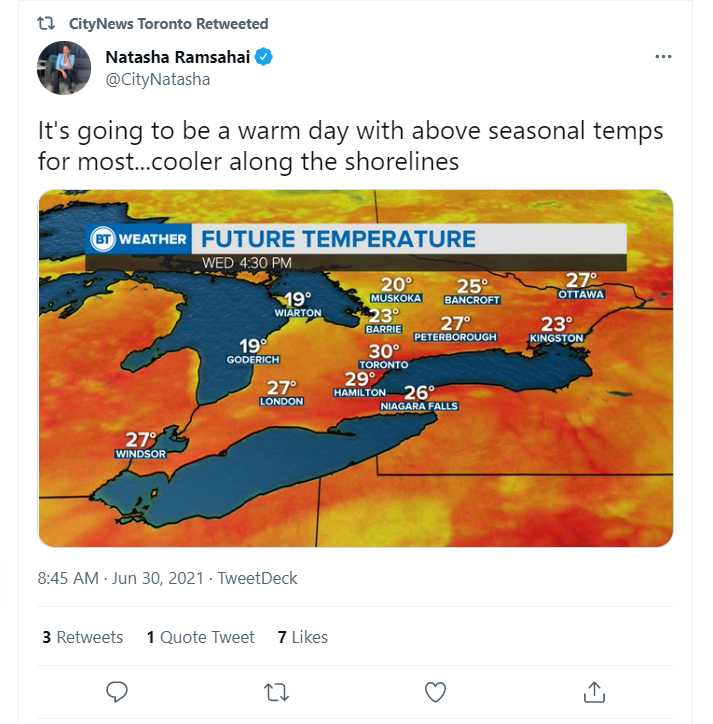713x724 pixels.
Task: View the 3 Retweets list
Action: point(83,637)
